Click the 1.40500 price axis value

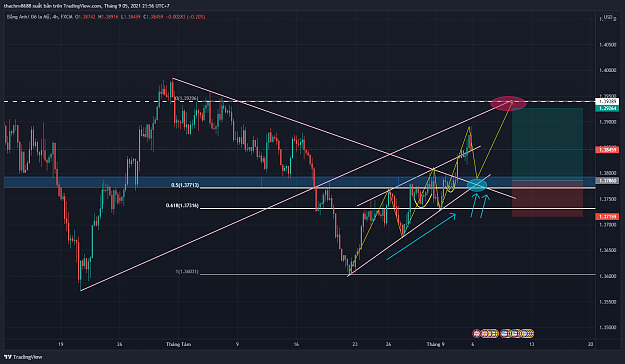(607, 45)
